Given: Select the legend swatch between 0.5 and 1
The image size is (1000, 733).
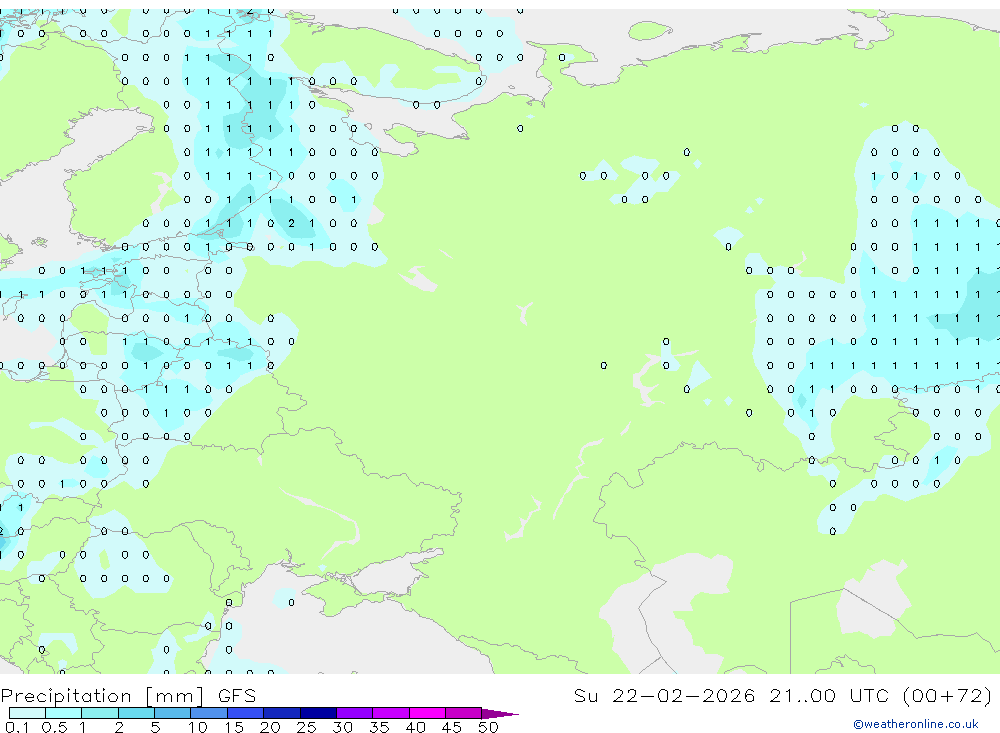Looking at the screenshot, I should point(64,713).
